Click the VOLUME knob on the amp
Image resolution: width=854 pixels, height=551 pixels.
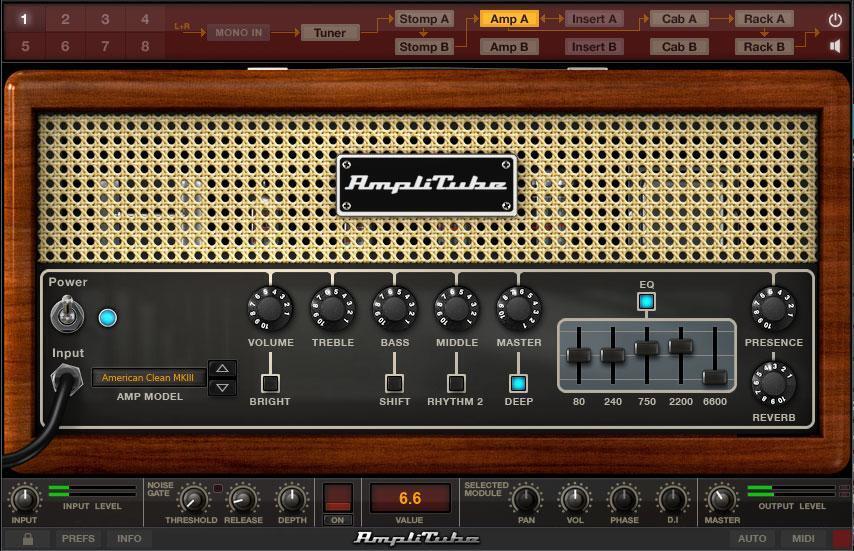pos(270,309)
